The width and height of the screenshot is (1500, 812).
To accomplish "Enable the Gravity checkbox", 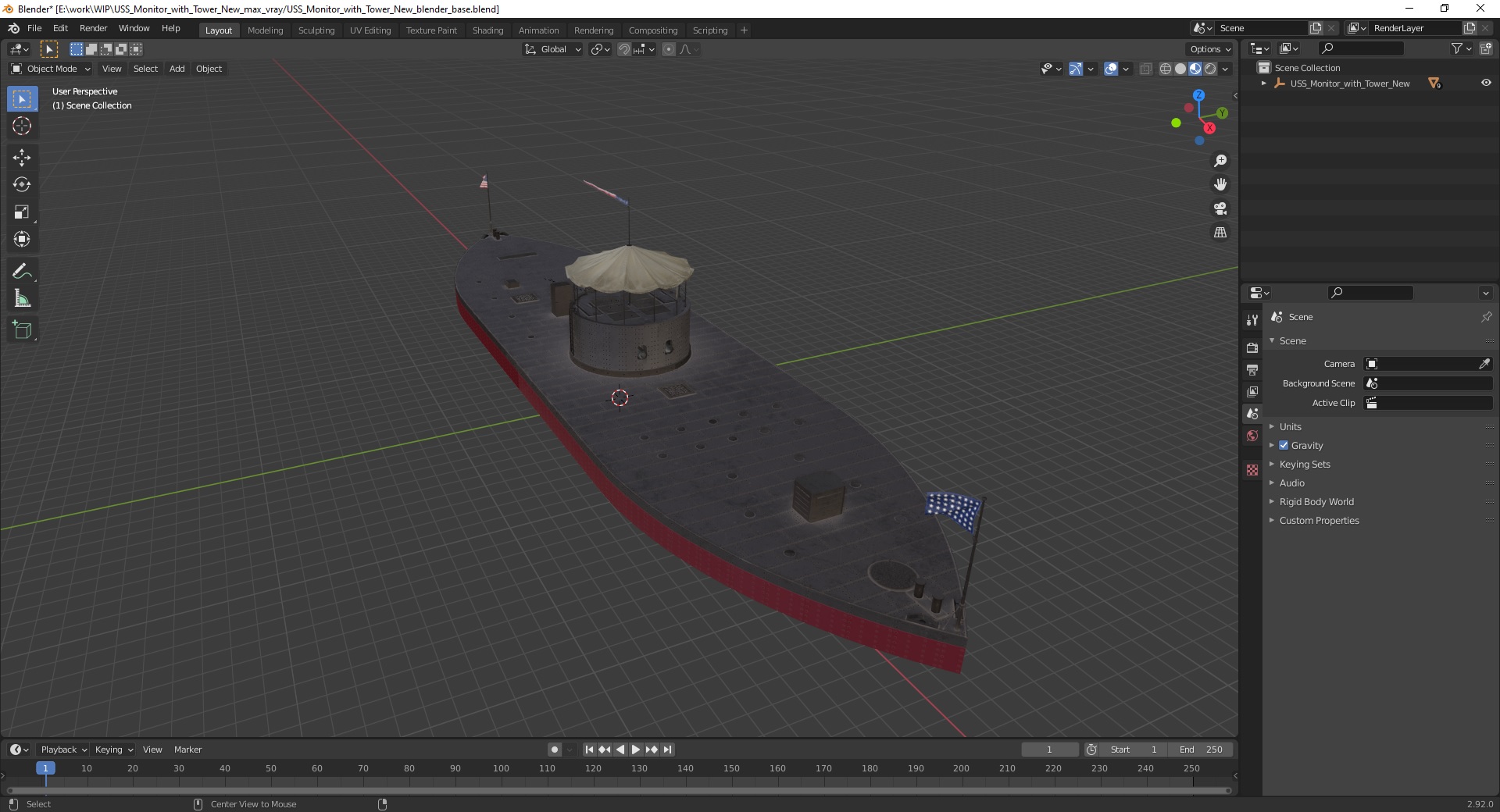I will tap(1284, 445).
